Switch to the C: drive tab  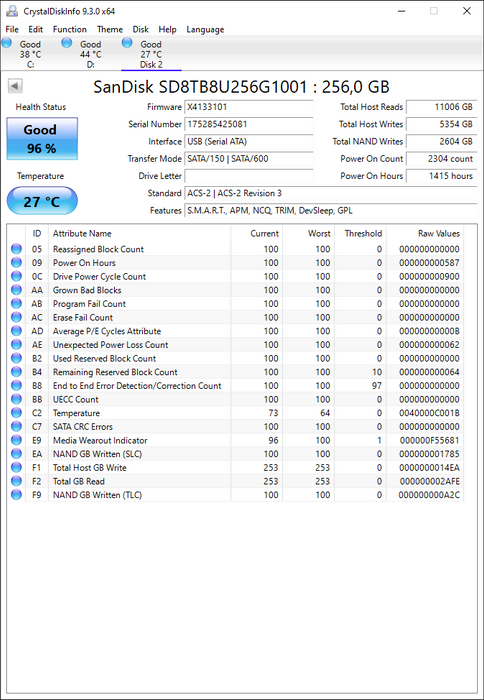[30, 54]
